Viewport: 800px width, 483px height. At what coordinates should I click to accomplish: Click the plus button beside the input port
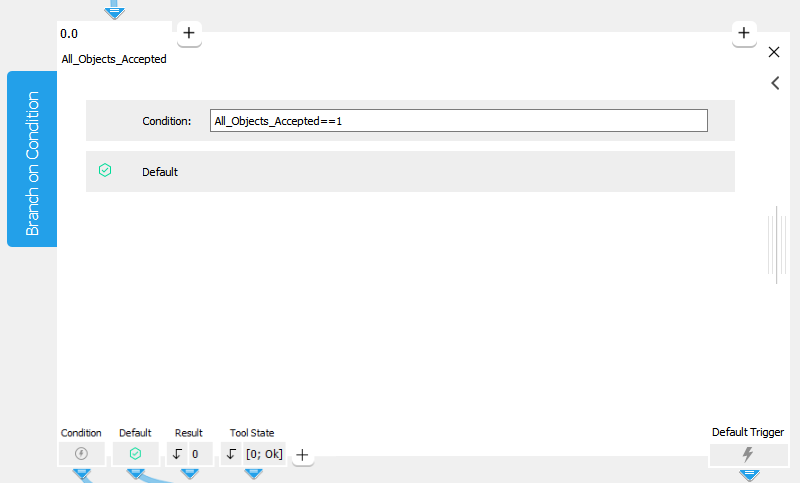coord(189,34)
